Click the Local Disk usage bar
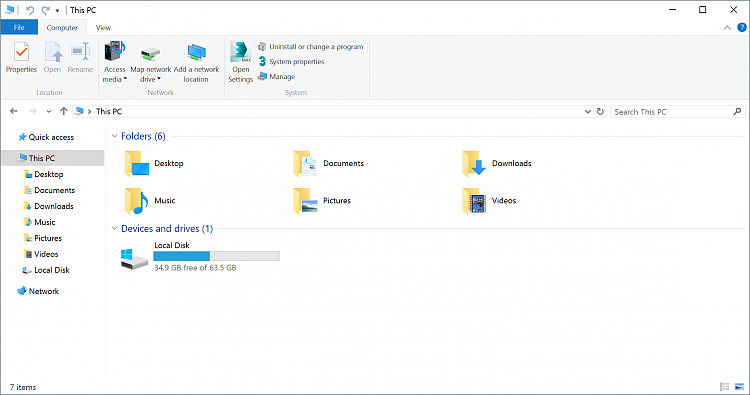Screen dimensions: 750x395 coord(217,256)
